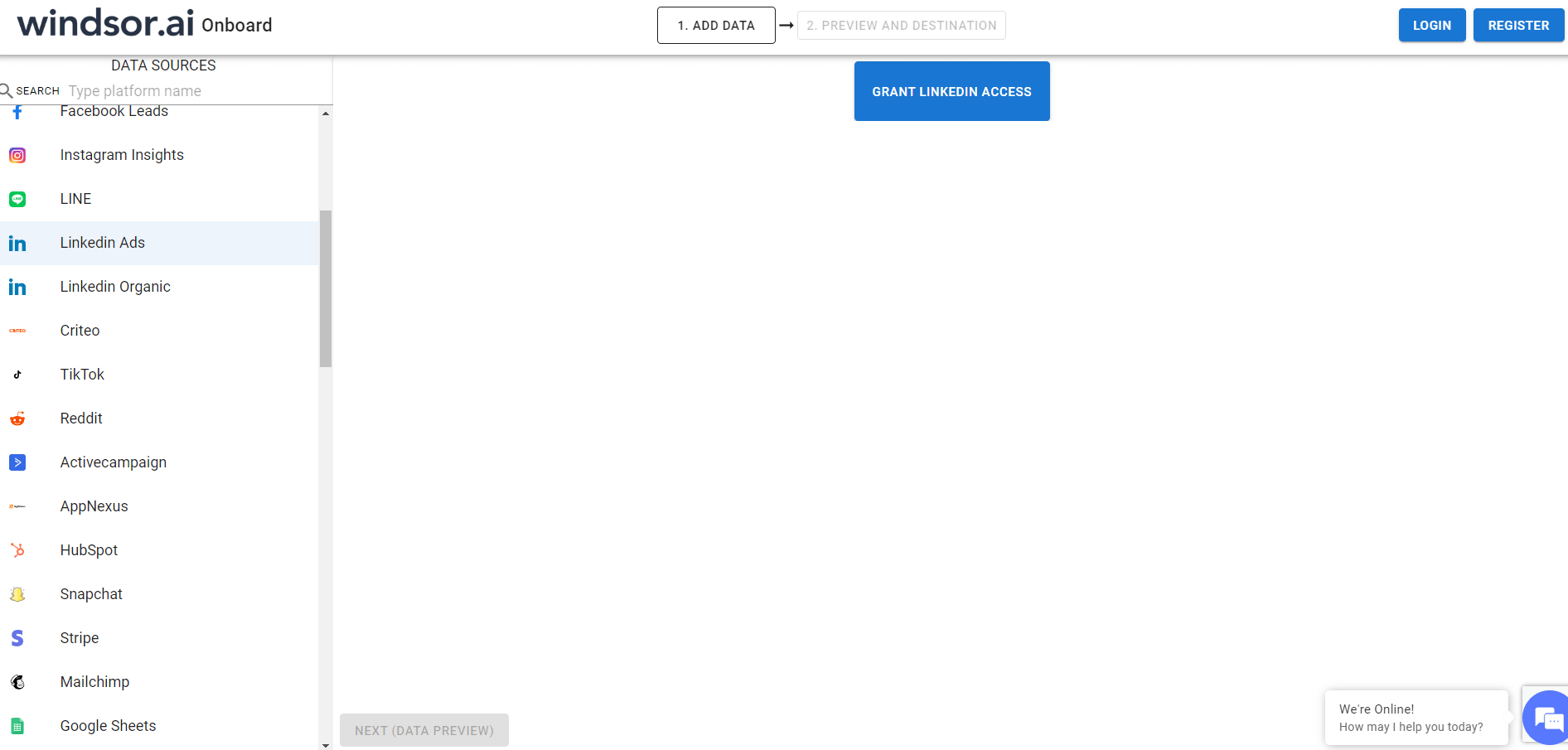The width and height of the screenshot is (1568, 750).
Task: Select AppNexus data source
Action: [x=159, y=506]
